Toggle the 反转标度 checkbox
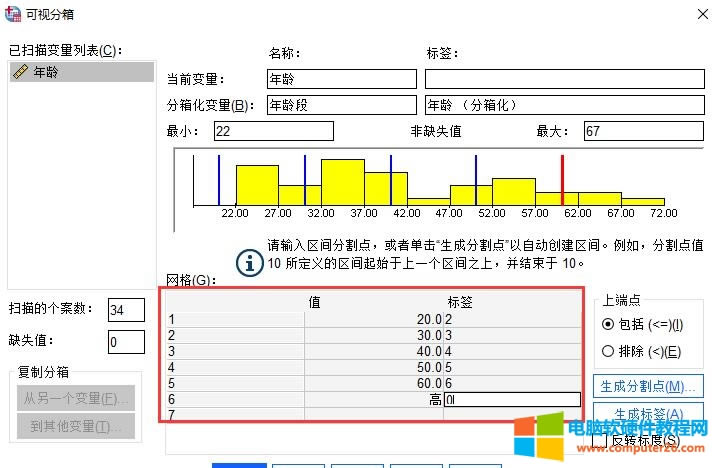718x468 pixels. pyautogui.click(x=600, y=440)
